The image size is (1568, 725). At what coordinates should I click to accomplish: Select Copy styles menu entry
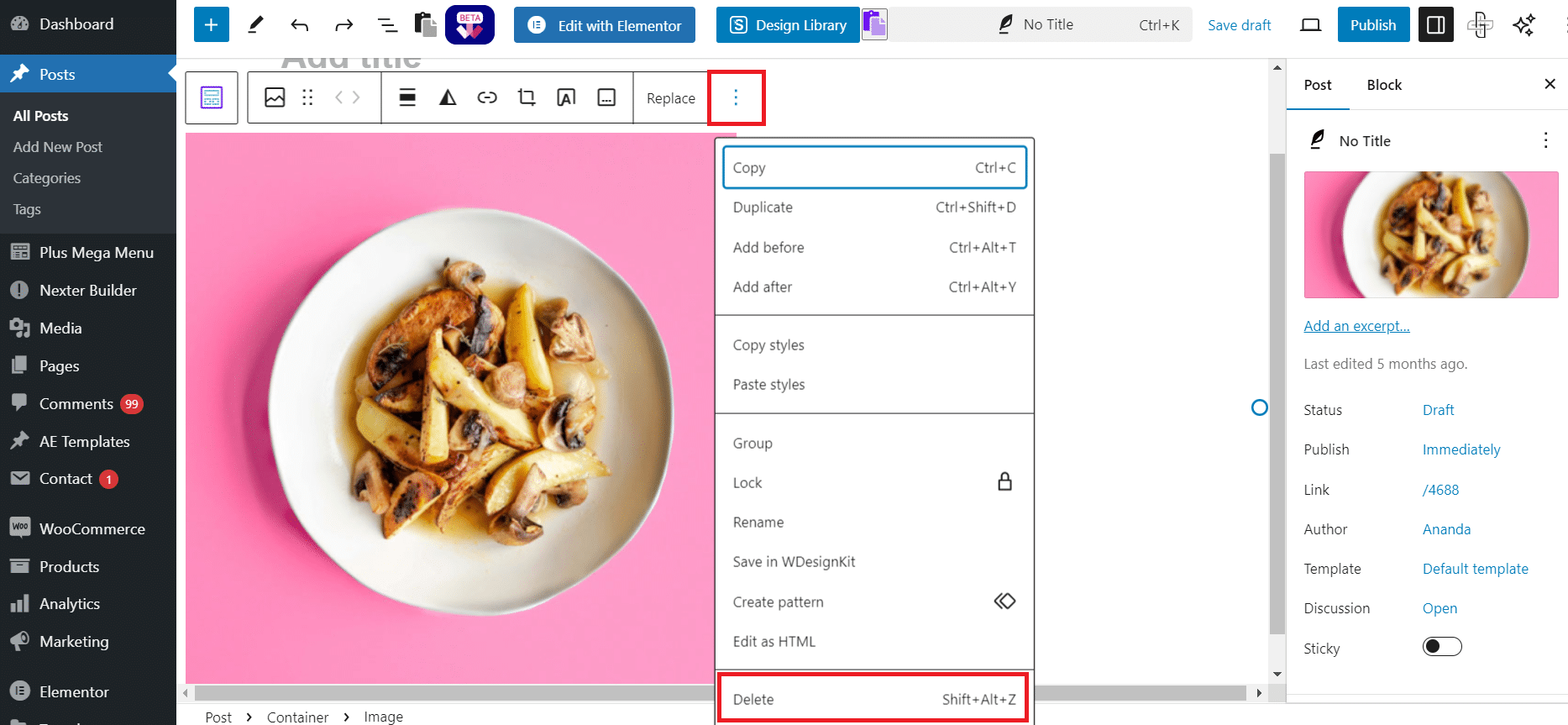pyautogui.click(x=874, y=345)
